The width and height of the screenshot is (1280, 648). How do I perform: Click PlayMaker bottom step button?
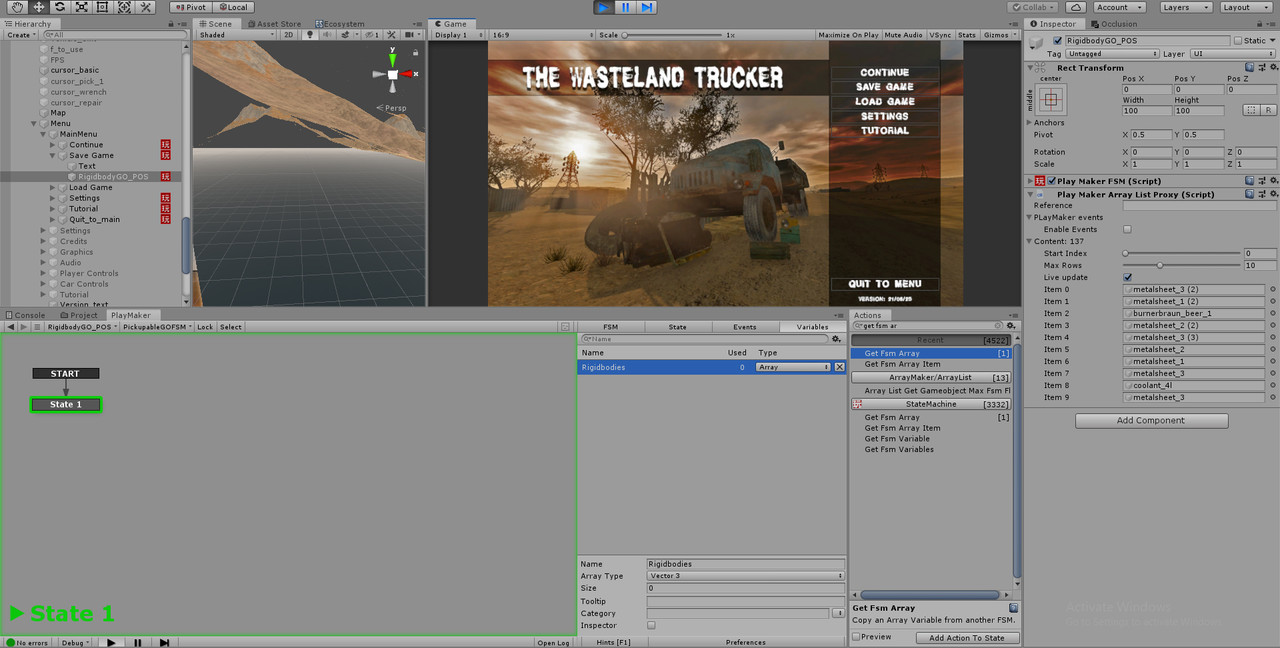click(164, 642)
